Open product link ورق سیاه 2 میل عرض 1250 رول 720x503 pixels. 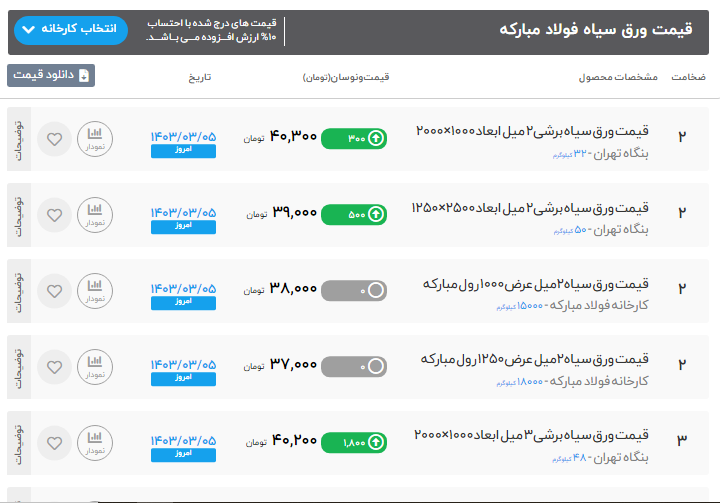tap(535, 359)
